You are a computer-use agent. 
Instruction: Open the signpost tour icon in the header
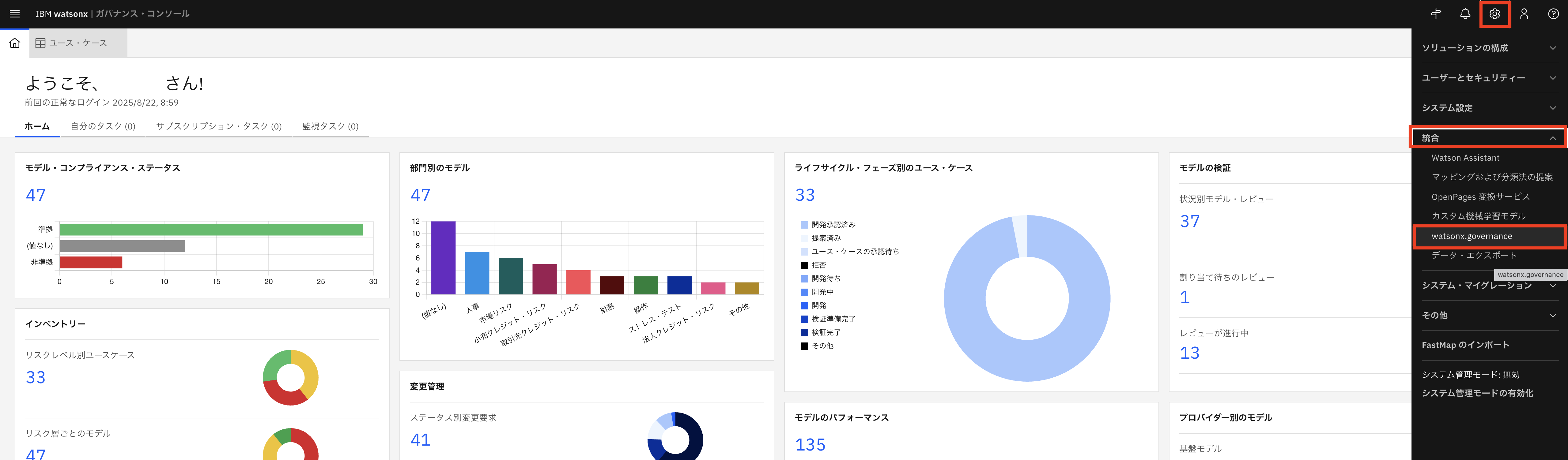point(1436,13)
